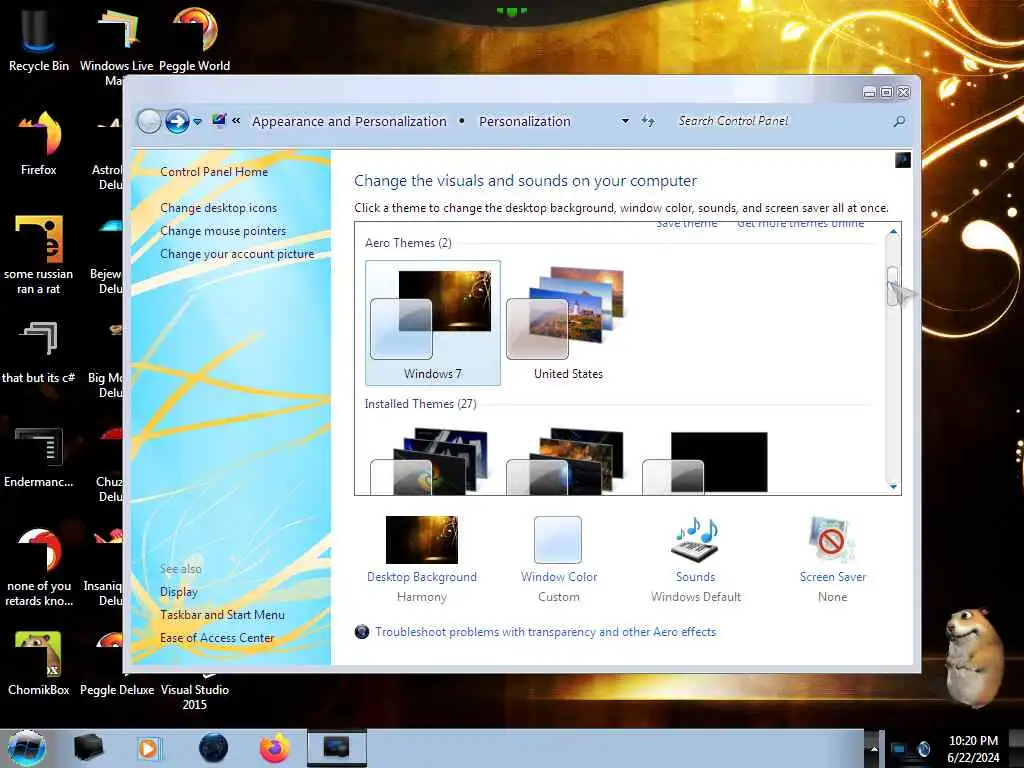This screenshot has width=1024, height=768.
Task: Open the black box app in the taskbar
Action: pyautogui.click(x=88, y=748)
